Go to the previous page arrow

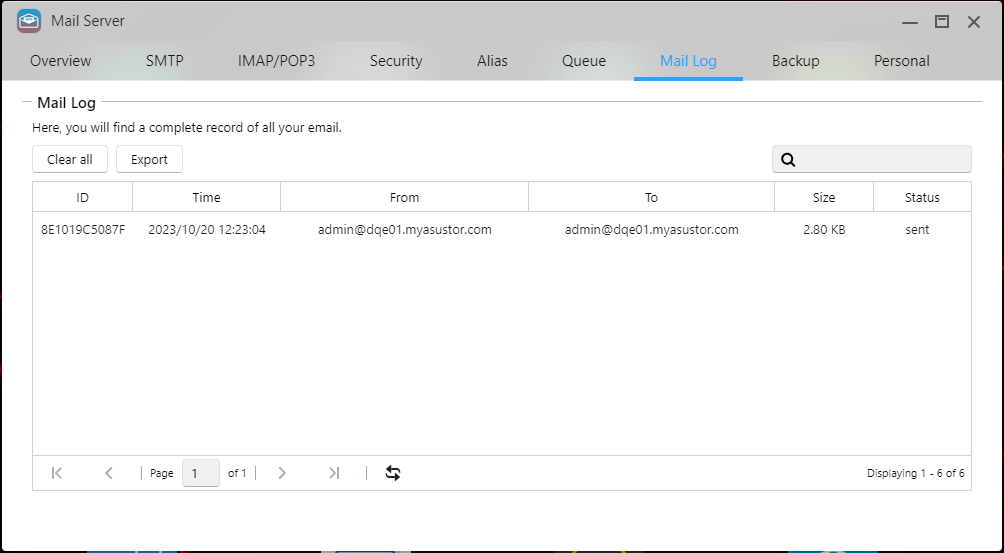coord(109,473)
